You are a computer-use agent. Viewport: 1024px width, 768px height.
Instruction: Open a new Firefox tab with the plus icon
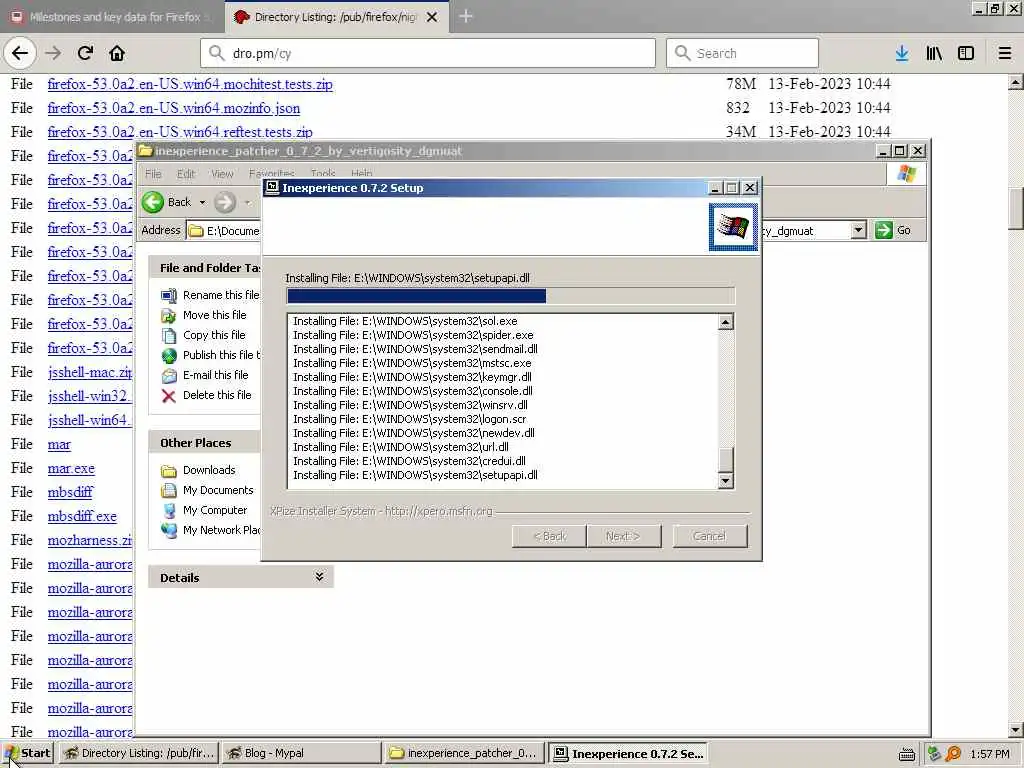click(466, 16)
